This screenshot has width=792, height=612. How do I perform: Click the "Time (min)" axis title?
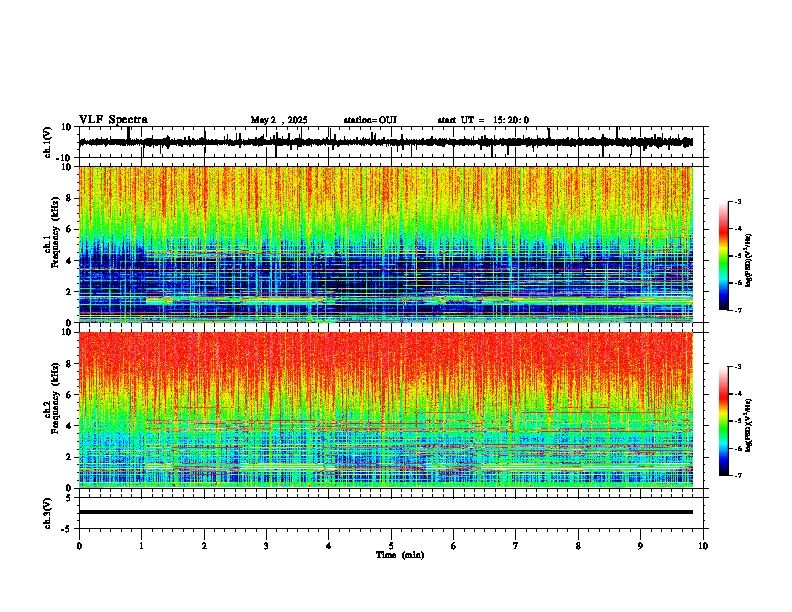400,555
